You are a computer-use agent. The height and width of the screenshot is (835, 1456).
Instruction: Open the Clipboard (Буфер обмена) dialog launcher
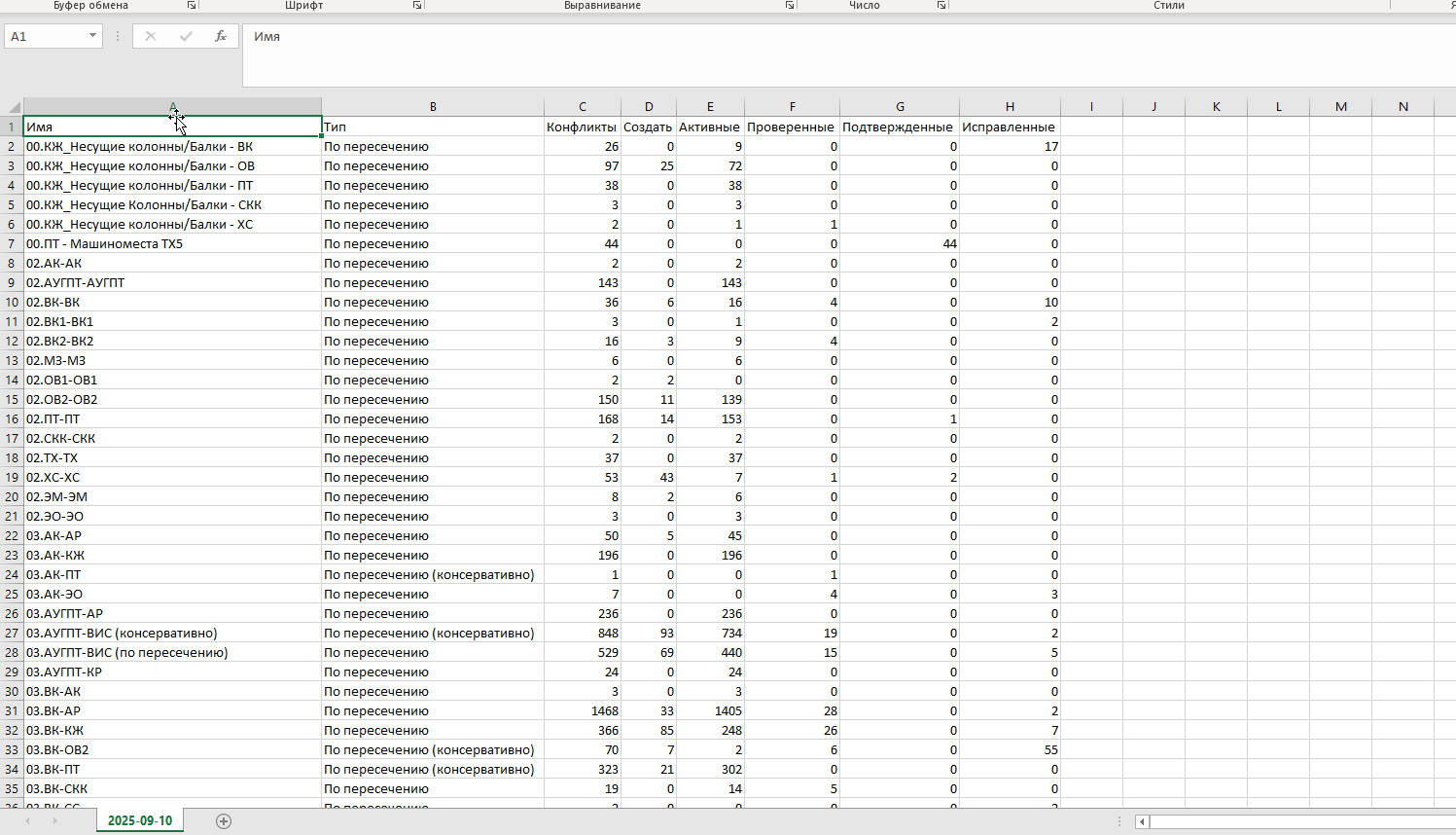pyautogui.click(x=192, y=6)
